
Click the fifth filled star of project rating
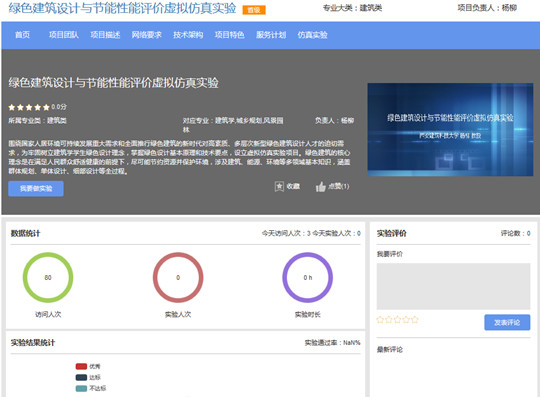(46, 107)
